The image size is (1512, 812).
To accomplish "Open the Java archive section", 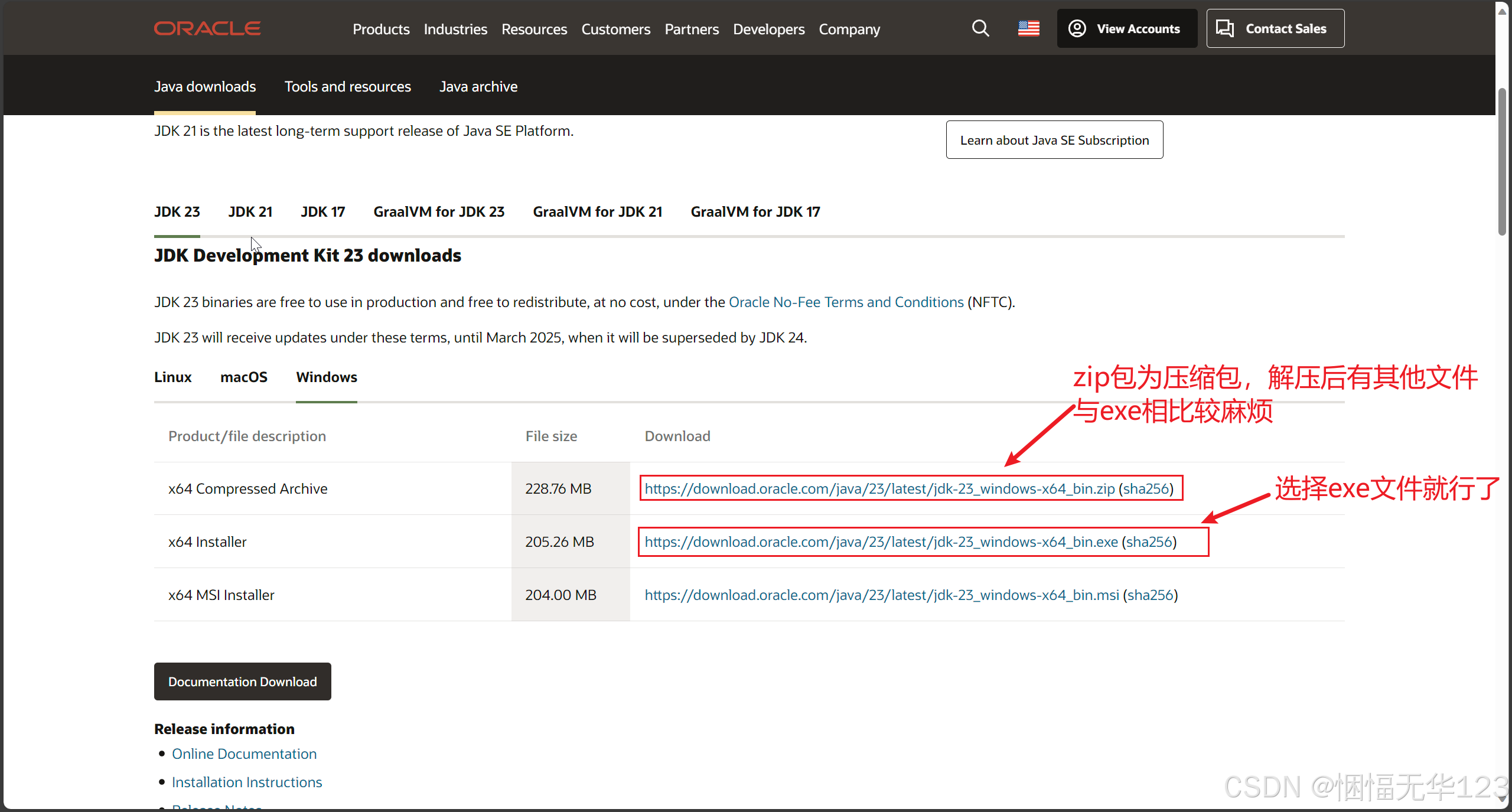I will [x=478, y=87].
